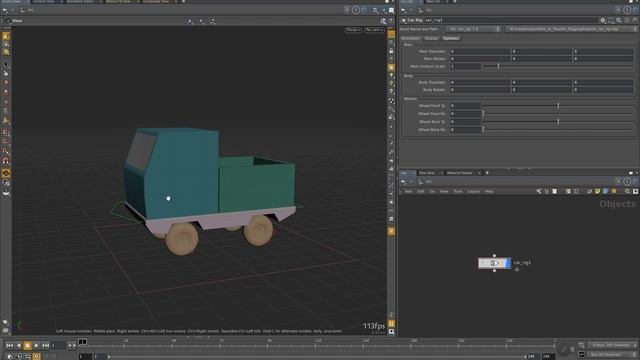640x360 pixels.
Task: Open the Tools menu in network editor
Action: (x=458, y=191)
